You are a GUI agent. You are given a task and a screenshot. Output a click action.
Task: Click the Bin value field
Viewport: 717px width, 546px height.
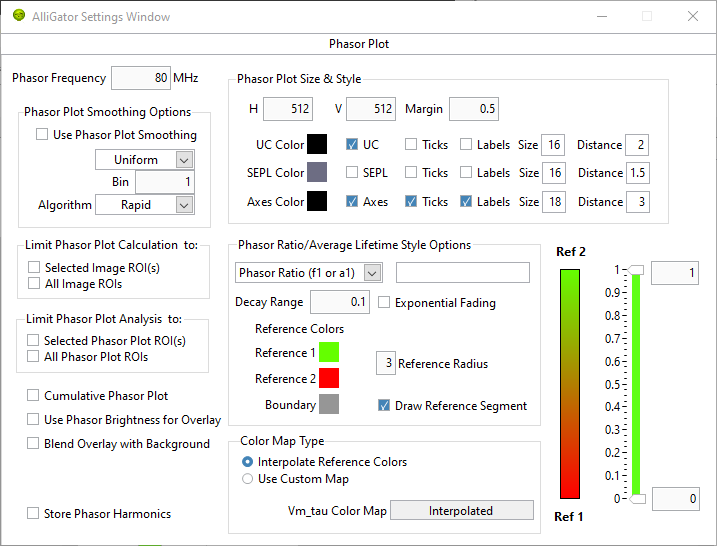(x=165, y=182)
